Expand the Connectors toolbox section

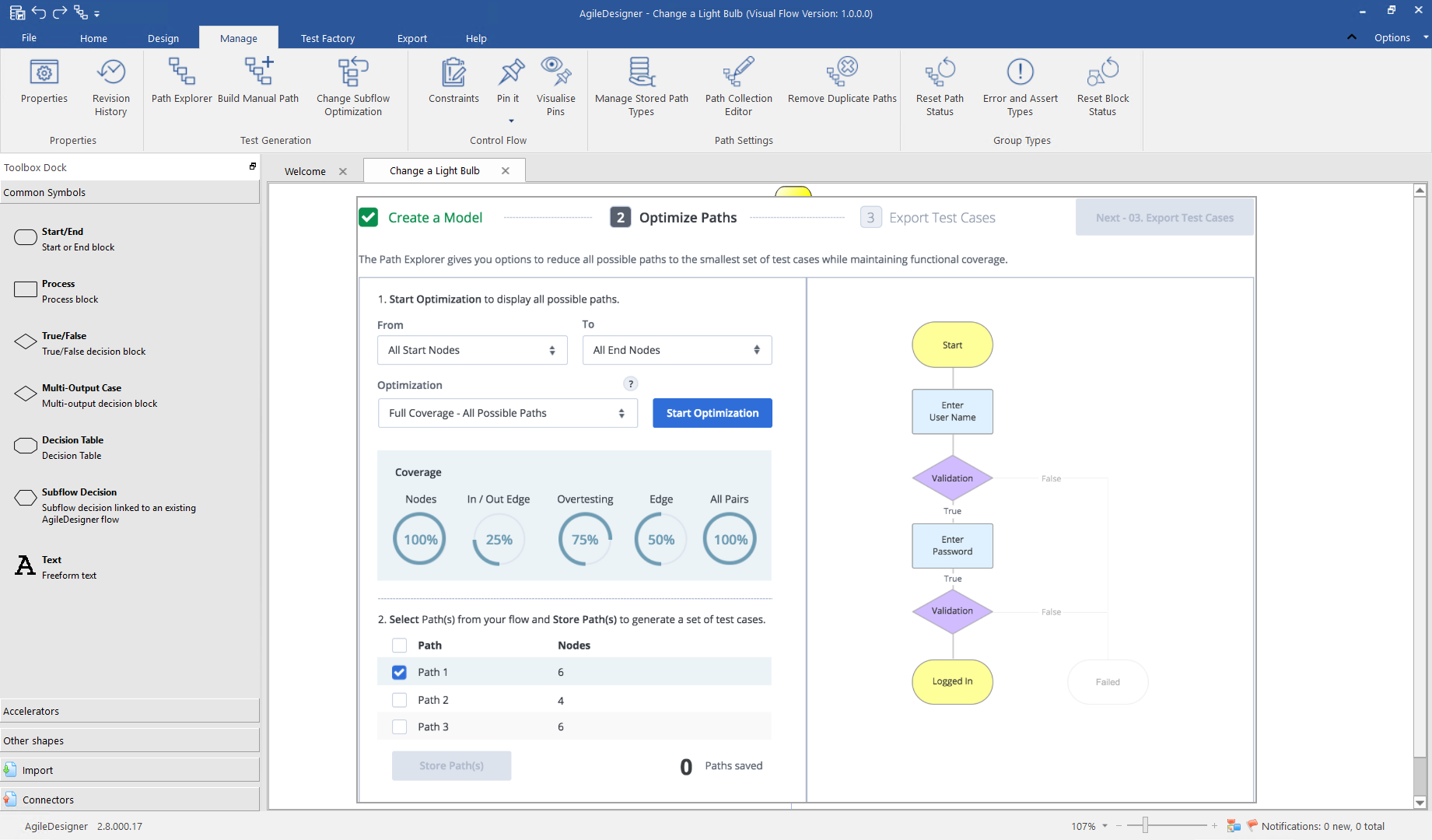[x=130, y=800]
